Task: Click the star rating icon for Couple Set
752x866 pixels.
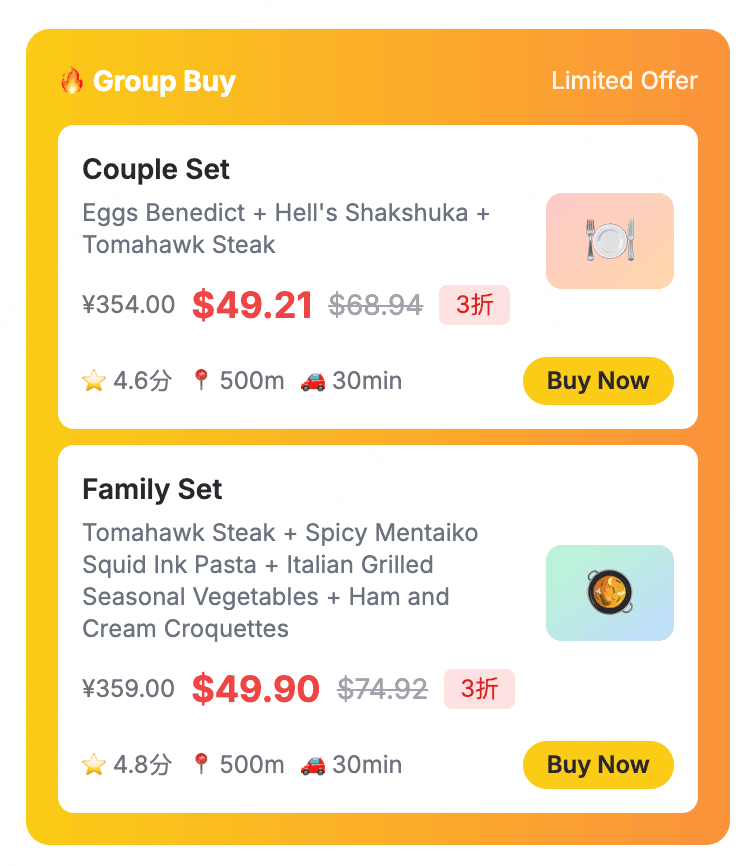Action: (94, 381)
